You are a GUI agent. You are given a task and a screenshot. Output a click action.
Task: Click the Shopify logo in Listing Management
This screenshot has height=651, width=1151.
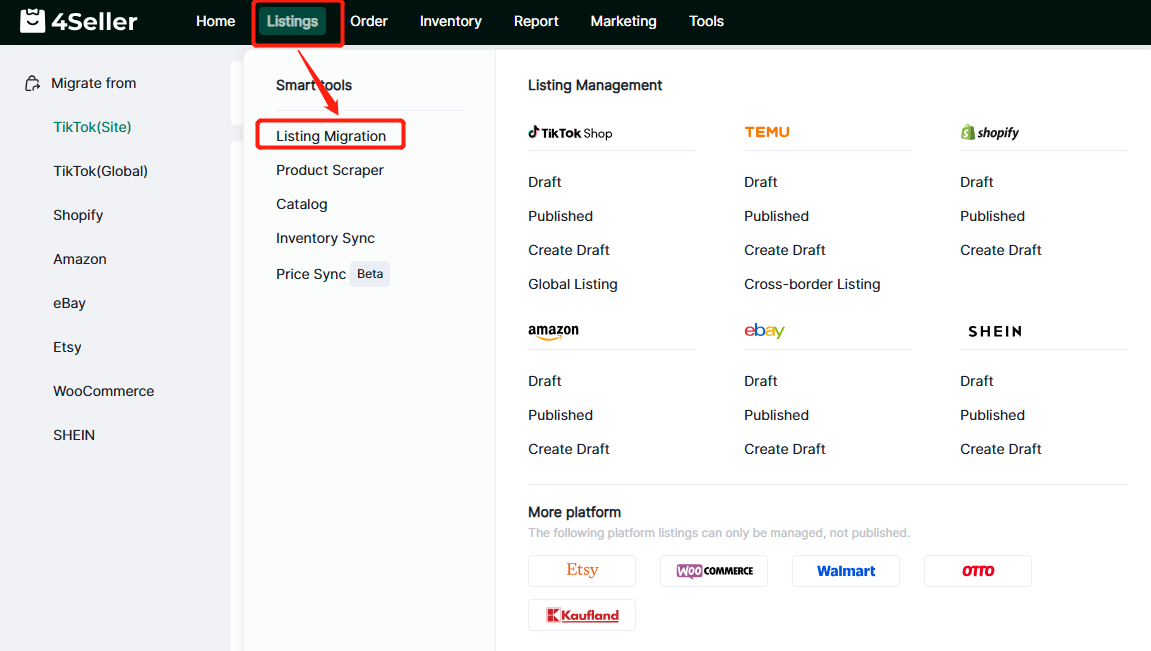pos(989,132)
